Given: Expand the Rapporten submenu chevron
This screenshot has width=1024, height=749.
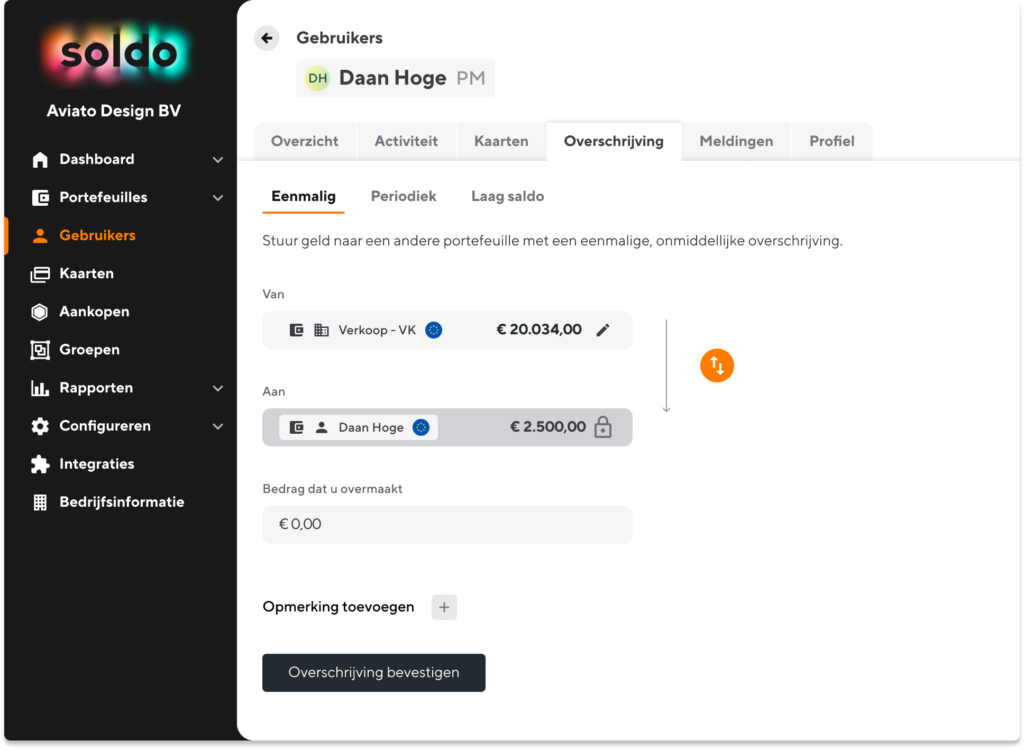Looking at the screenshot, I should [x=217, y=388].
